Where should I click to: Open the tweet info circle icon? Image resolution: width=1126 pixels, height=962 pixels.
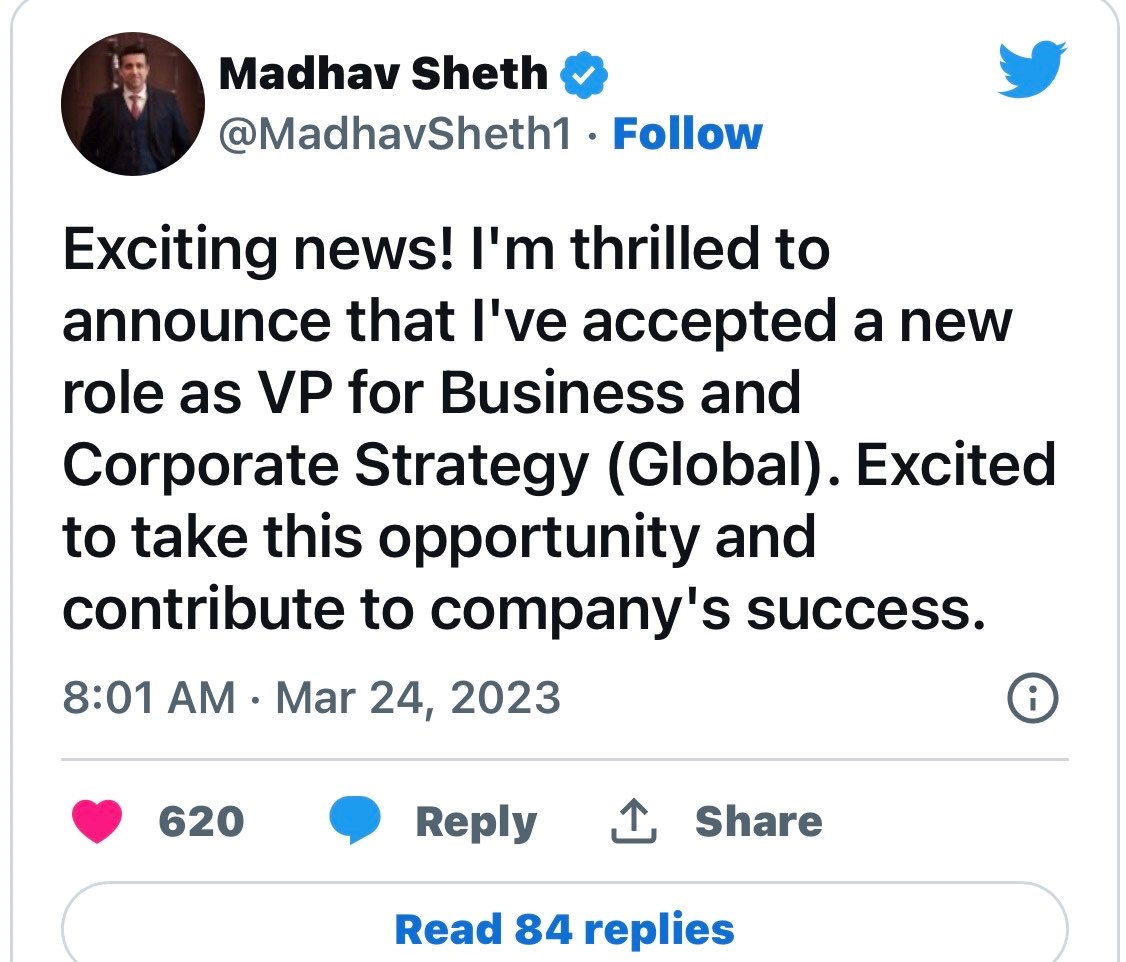click(x=1031, y=699)
